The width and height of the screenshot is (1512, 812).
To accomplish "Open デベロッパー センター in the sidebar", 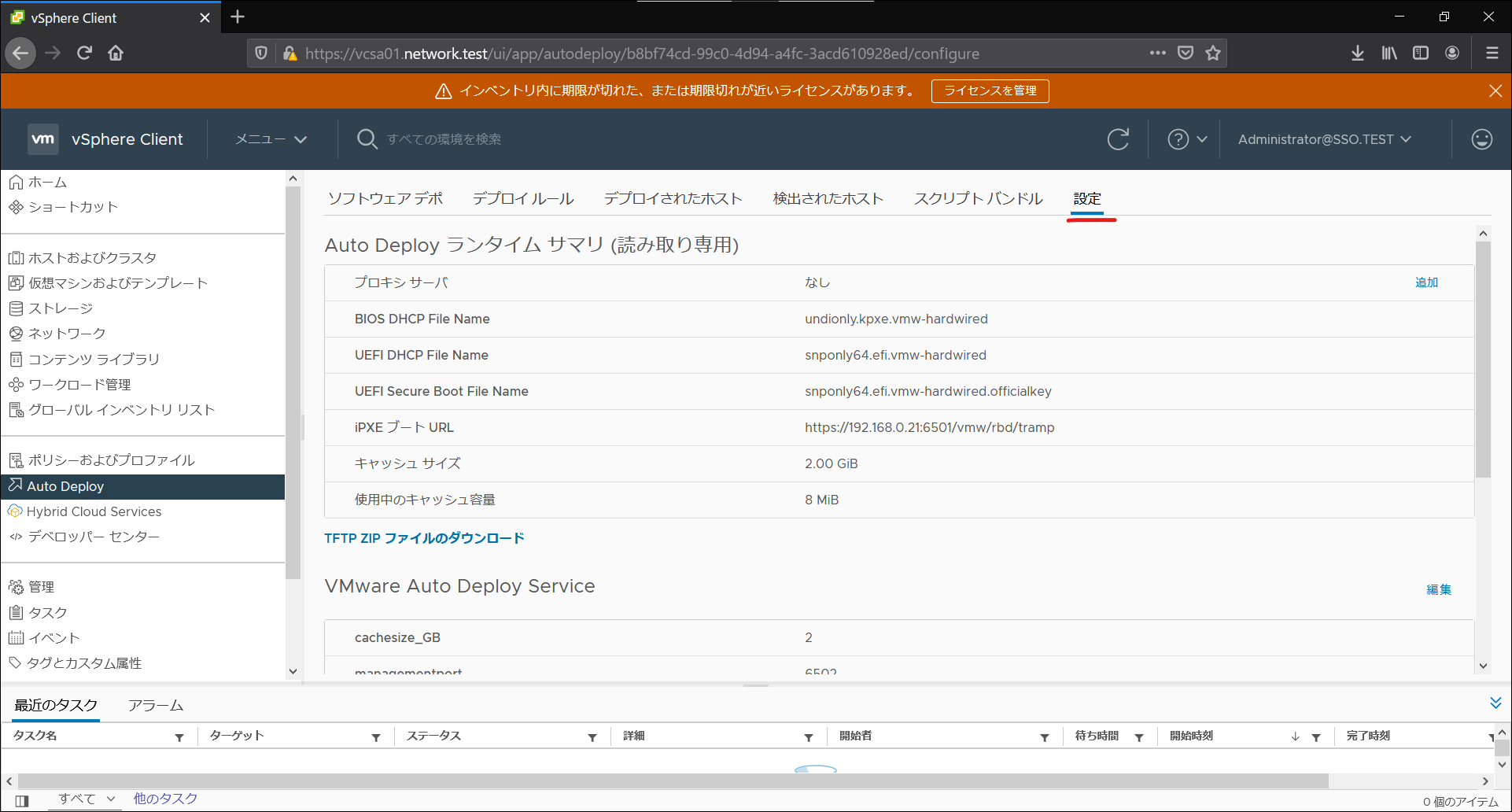I will coord(83,537).
